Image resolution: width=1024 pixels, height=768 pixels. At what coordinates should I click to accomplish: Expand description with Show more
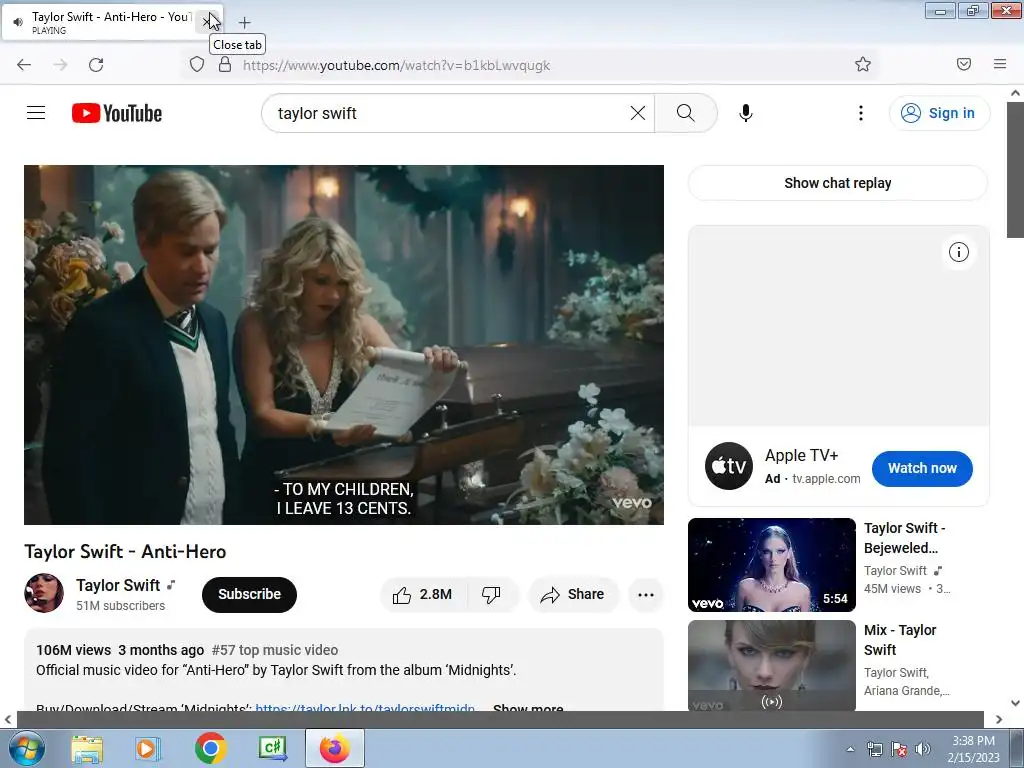(x=528, y=707)
